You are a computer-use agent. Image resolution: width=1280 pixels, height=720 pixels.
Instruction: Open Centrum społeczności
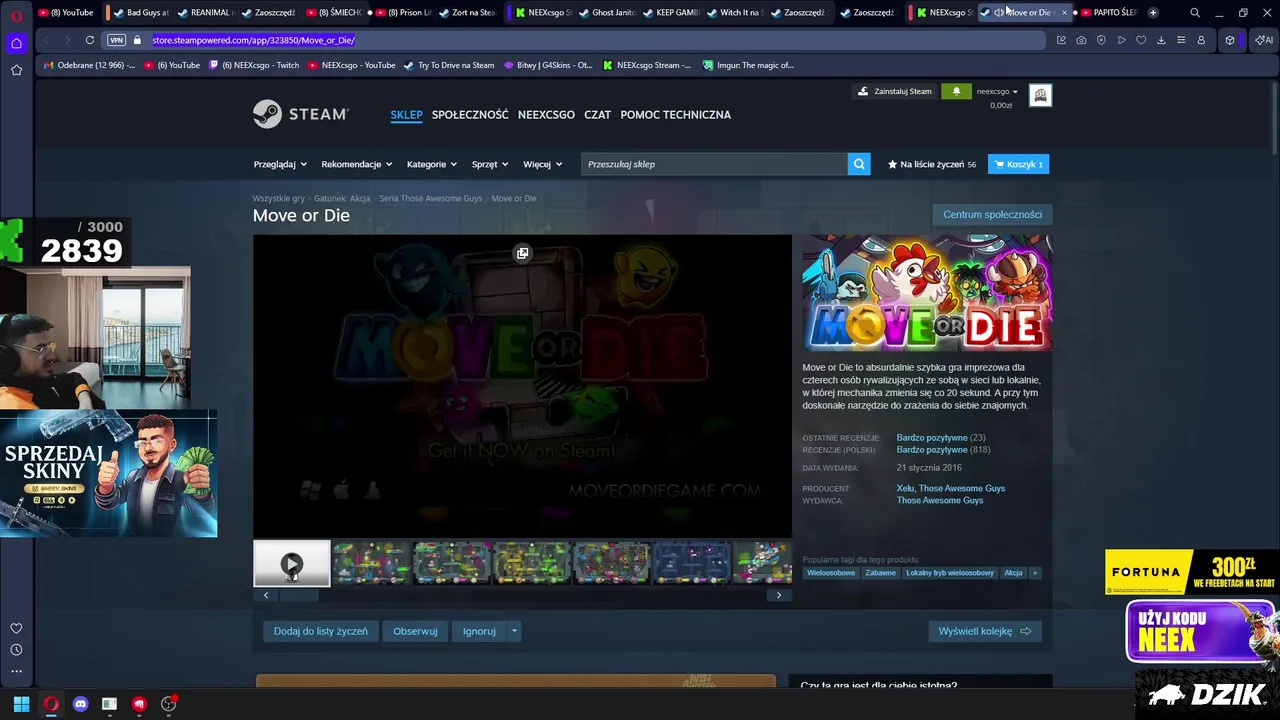992,214
